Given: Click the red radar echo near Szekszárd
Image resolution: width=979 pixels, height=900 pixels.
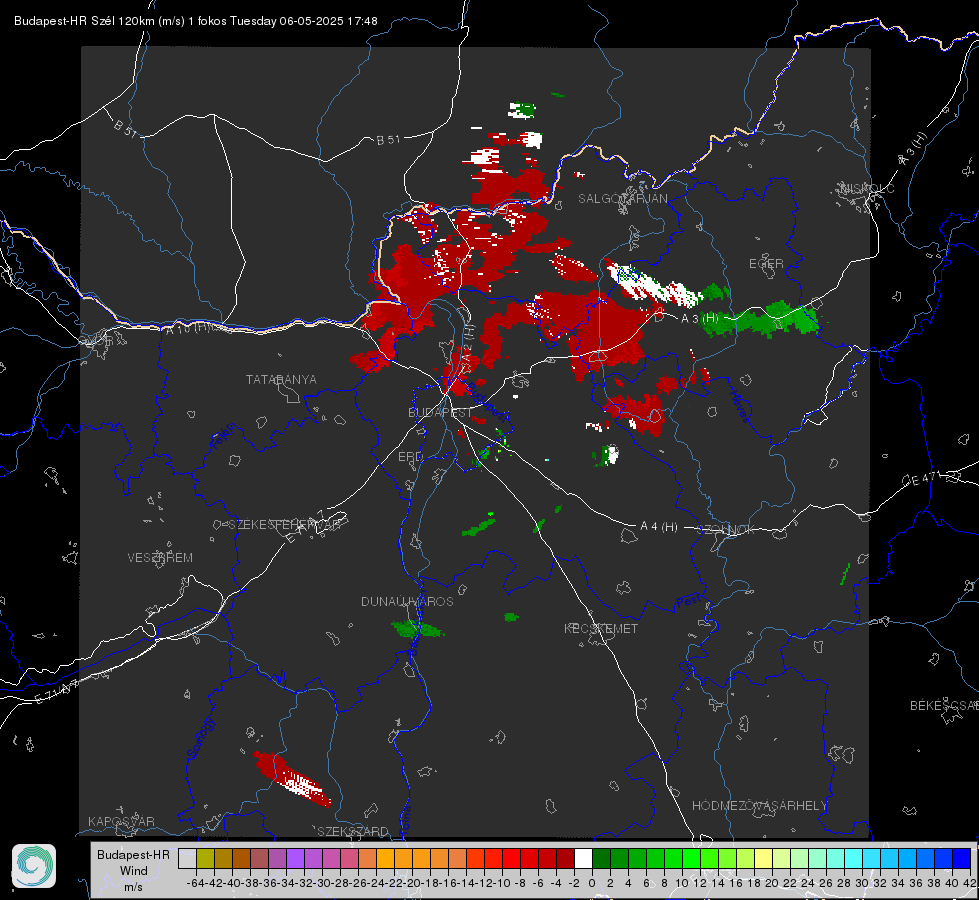Looking at the screenshot, I should 292,779.
